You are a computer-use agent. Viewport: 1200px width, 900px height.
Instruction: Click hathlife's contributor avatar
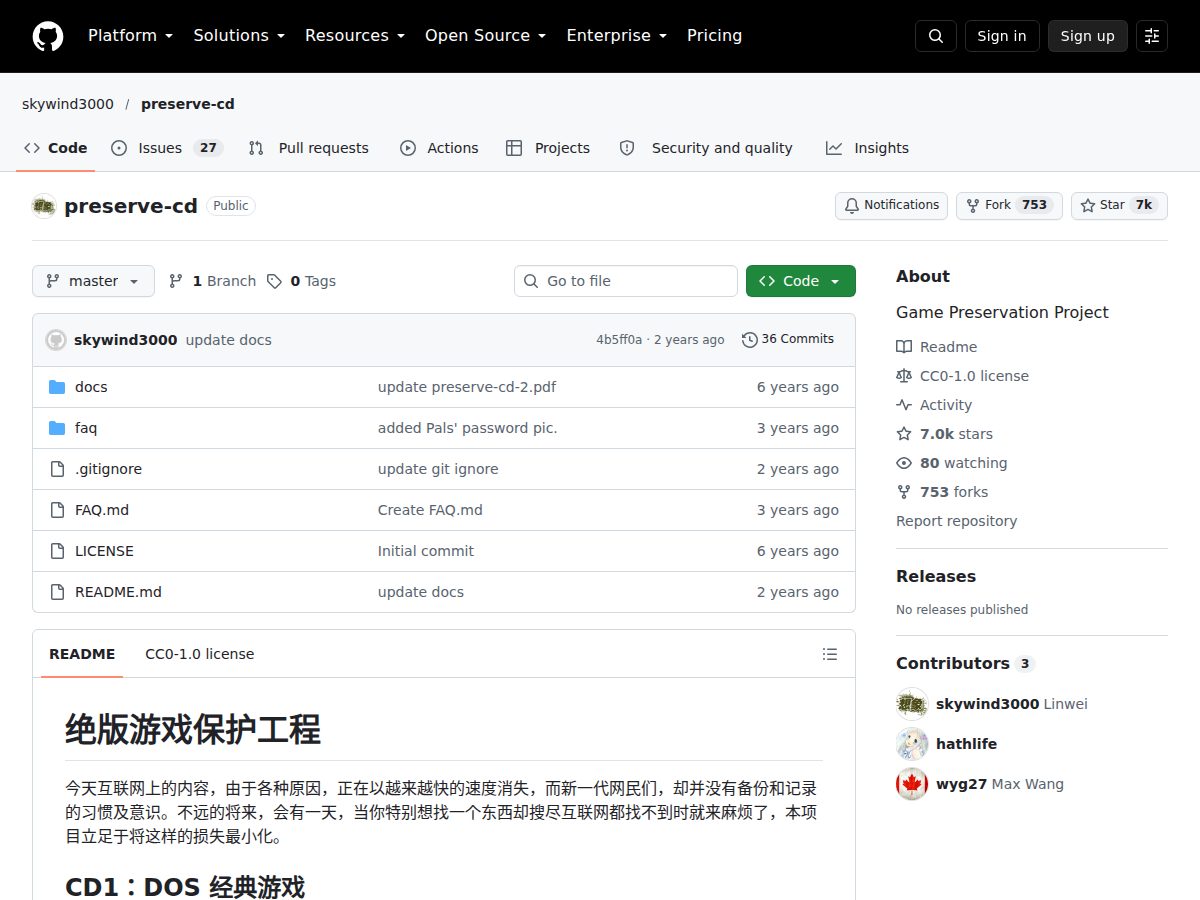tap(912, 744)
